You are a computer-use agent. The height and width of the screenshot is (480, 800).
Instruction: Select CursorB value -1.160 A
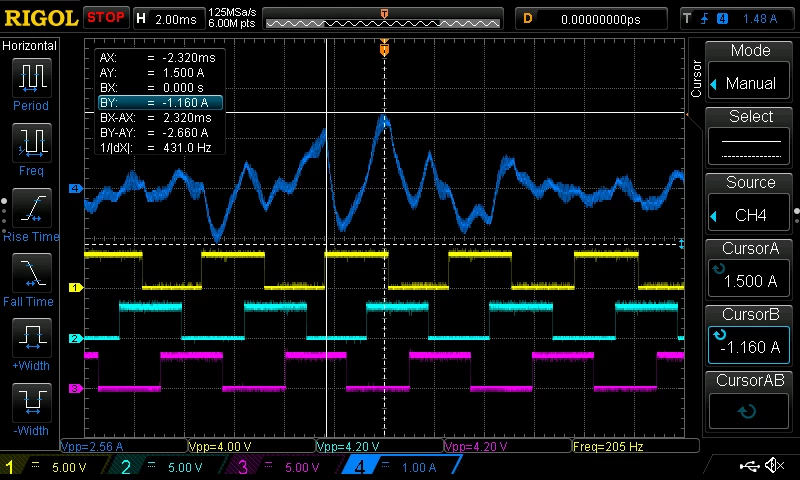tap(749, 345)
